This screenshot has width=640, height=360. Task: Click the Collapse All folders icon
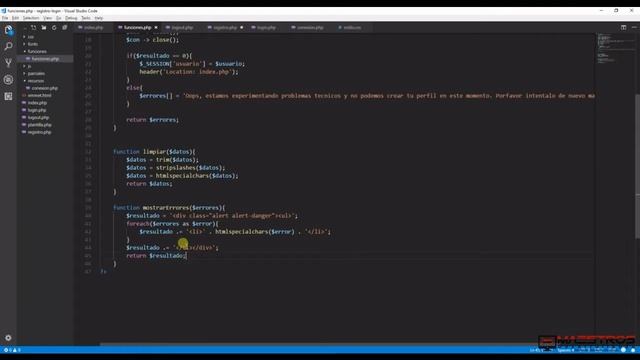coord(64,28)
